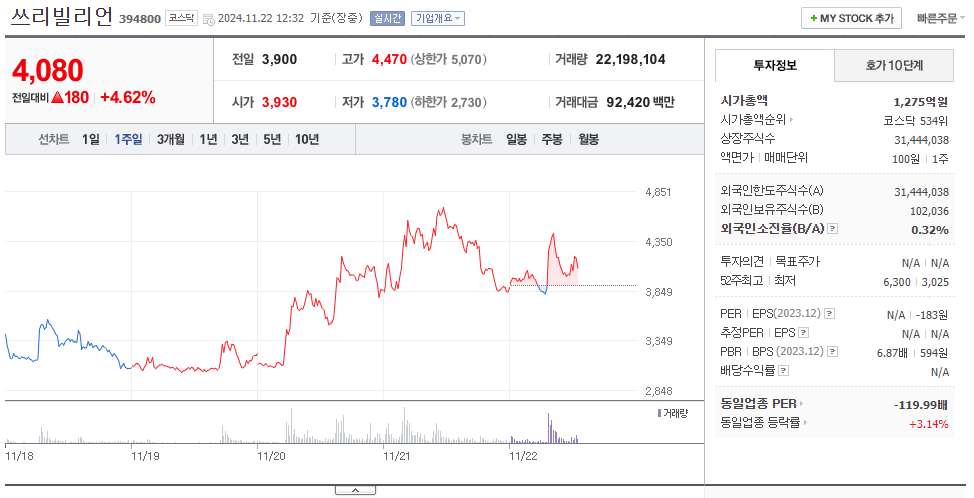Click the 동일업종 등락률 value +3.14%
Viewport: 974px width, 498px height.
point(929,424)
